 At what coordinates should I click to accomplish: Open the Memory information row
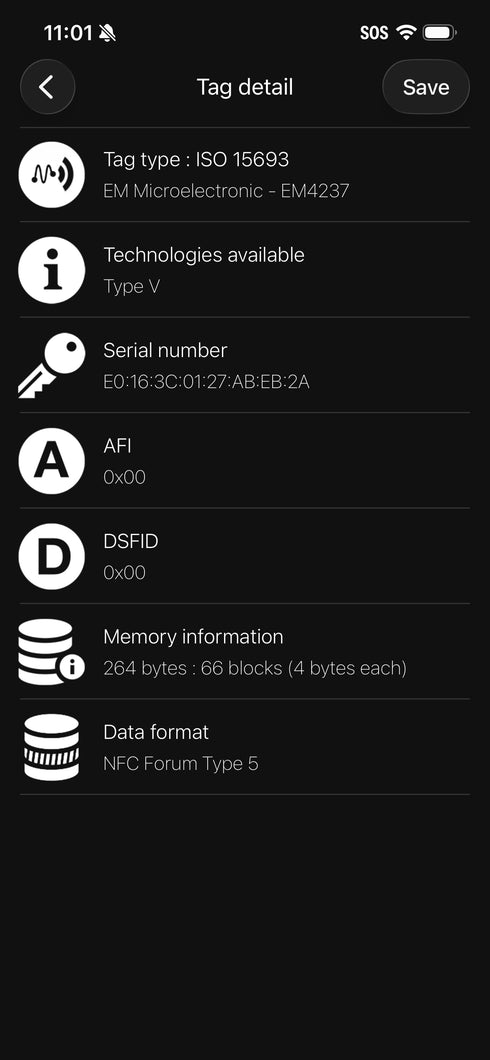pos(245,652)
